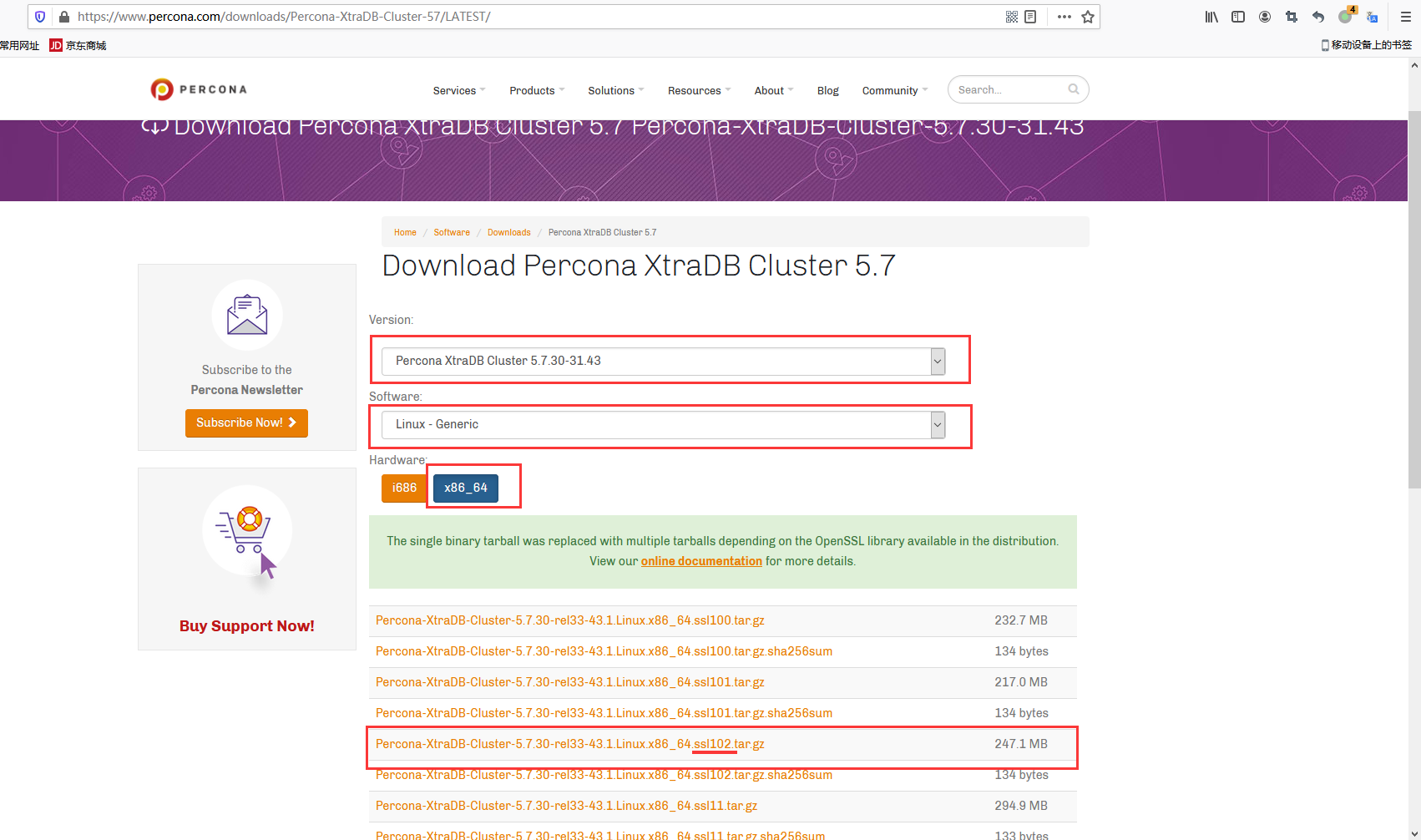Open Solutions menu
Viewport: 1421px width, 840px height.
click(615, 90)
